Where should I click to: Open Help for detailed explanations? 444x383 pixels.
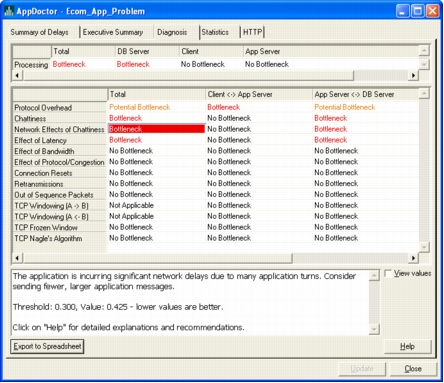click(407, 347)
